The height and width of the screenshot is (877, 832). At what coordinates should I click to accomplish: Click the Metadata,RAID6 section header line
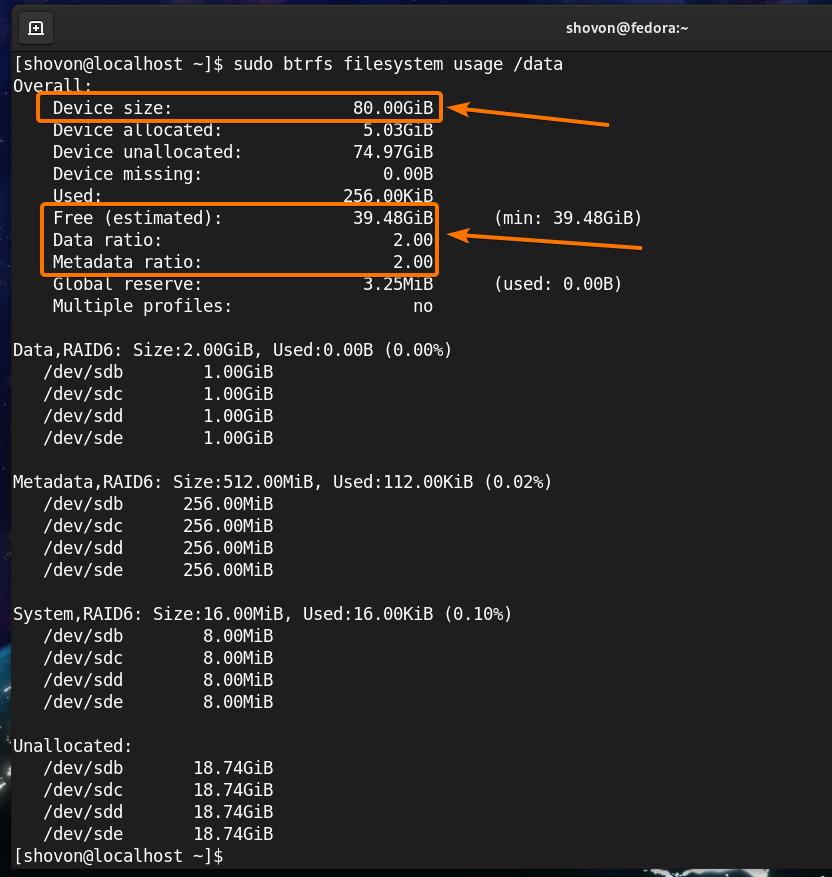282,482
